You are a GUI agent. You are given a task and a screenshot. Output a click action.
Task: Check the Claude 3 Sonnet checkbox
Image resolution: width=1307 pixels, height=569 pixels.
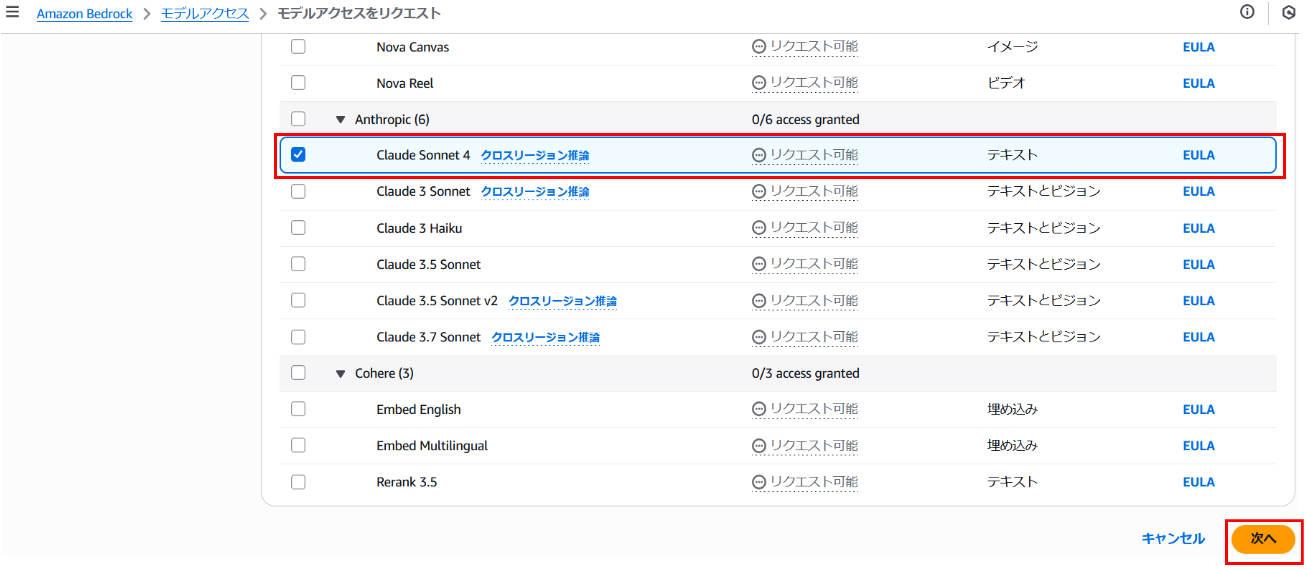click(x=298, y=191)
